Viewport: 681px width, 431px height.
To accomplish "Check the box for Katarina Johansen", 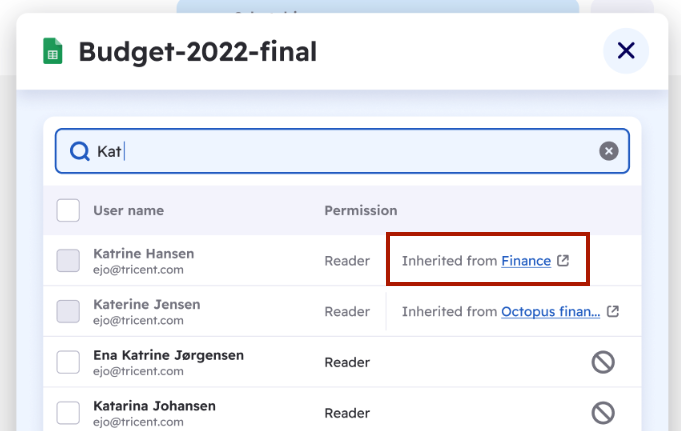I will pos(68,413).
